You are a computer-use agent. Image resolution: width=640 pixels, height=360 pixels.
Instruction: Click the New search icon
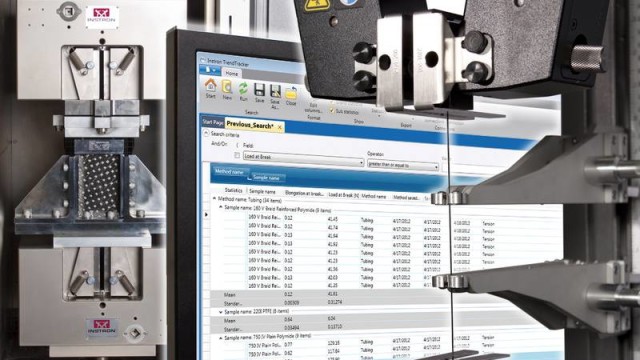[x=227, y=87]
